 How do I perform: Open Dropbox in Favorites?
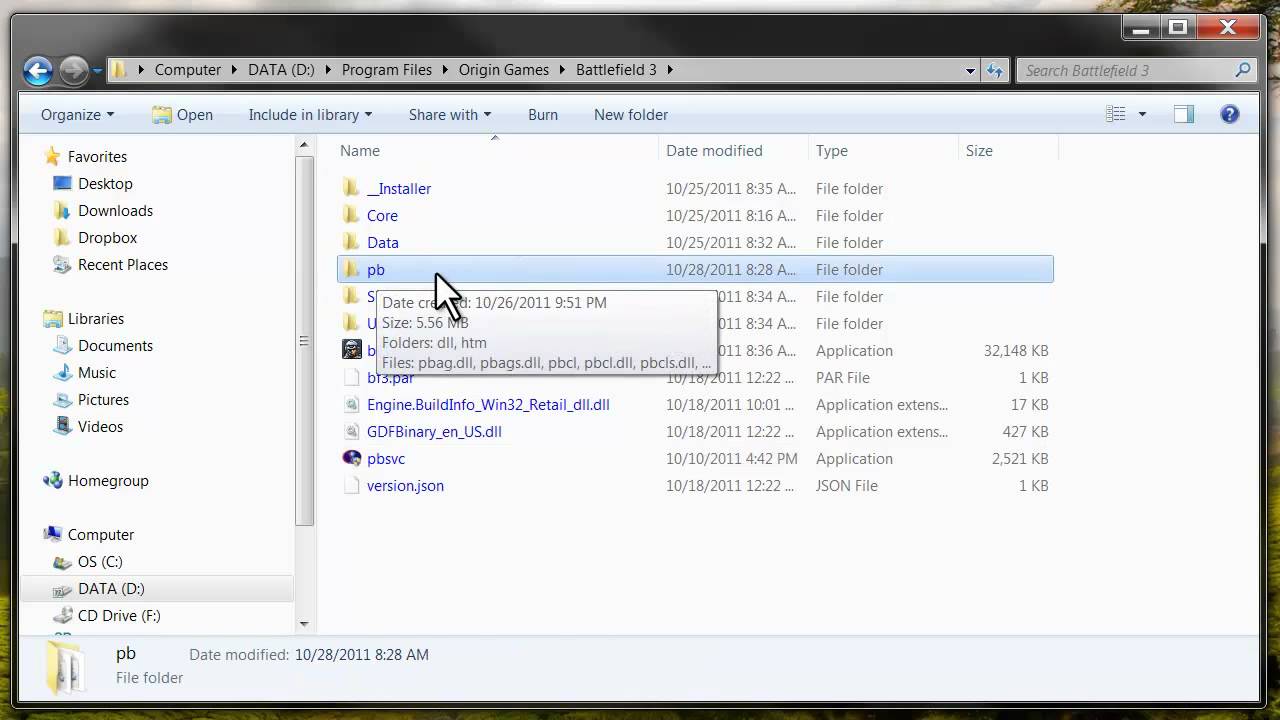[x=107, y=238]
